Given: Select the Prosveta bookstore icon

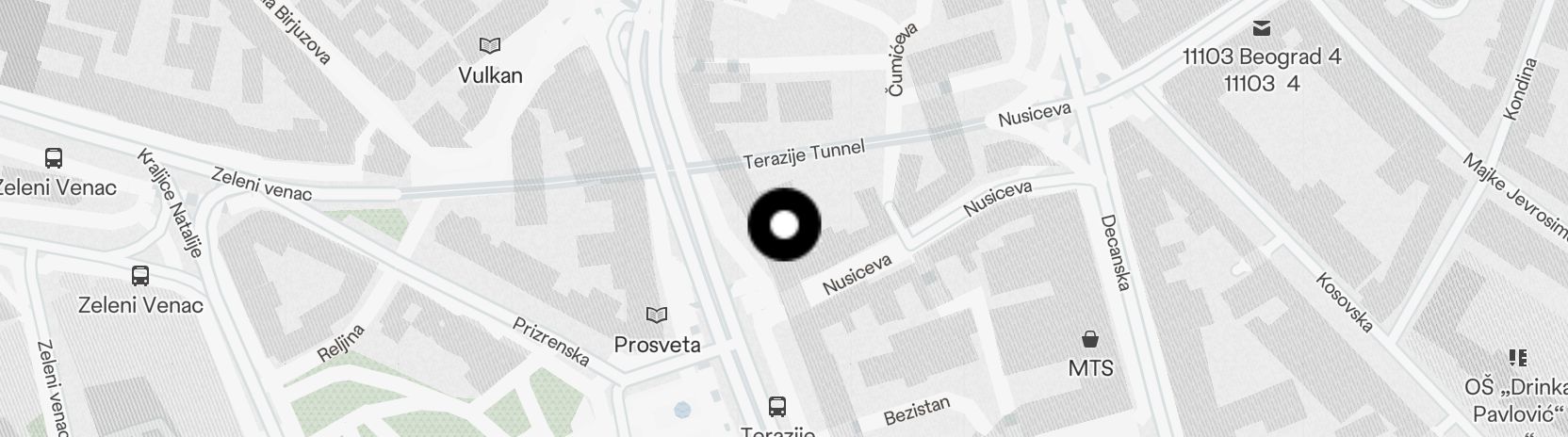Looking at the screenshot, I should (657, 315).
